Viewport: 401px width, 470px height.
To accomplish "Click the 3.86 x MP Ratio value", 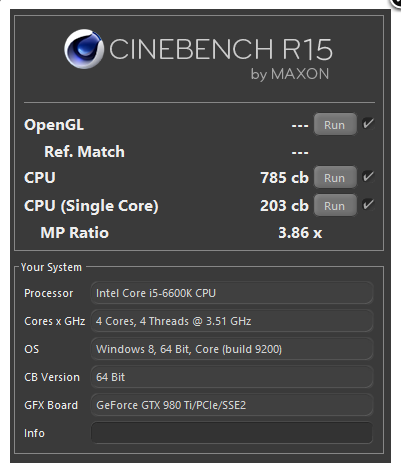I will click(x=300, y=233).
